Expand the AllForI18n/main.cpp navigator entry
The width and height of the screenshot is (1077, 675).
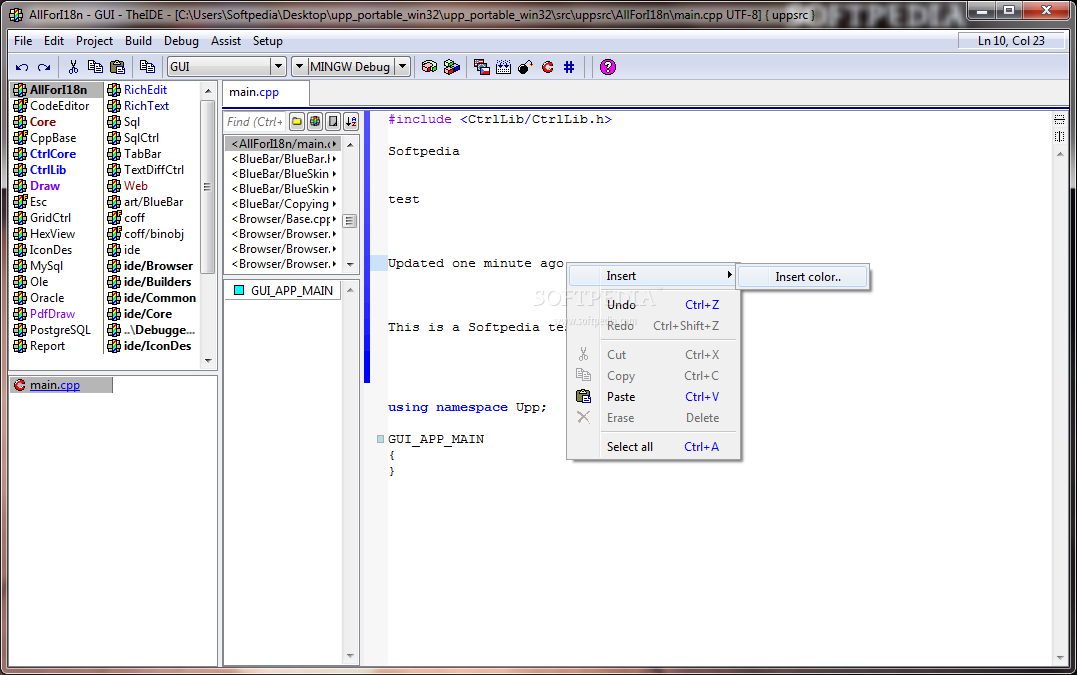point(335,144)
